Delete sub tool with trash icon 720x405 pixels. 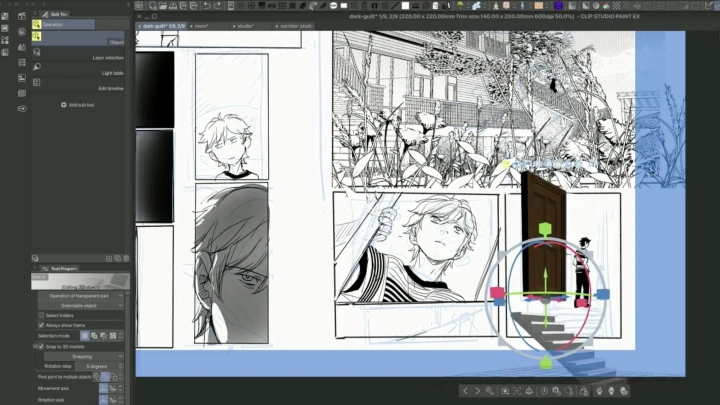pyautogui.click(x=126, y=259)
